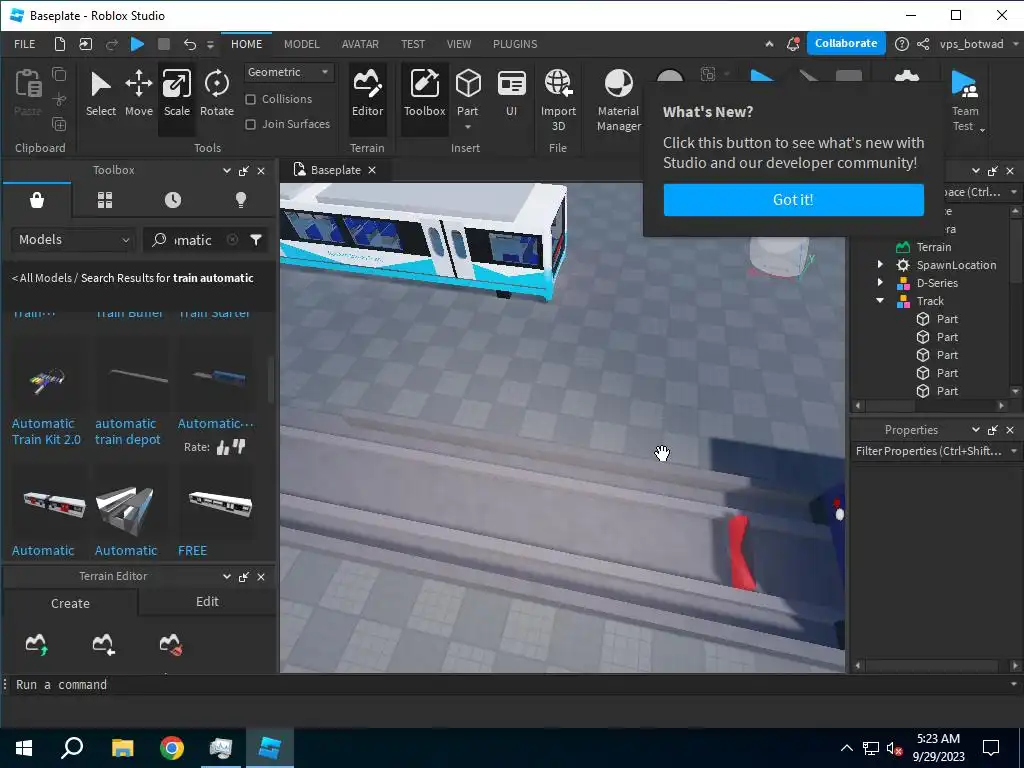Select Terrain in Explorer tree
The height and width of the screenshot is (768, 1024).
point(933,247)
